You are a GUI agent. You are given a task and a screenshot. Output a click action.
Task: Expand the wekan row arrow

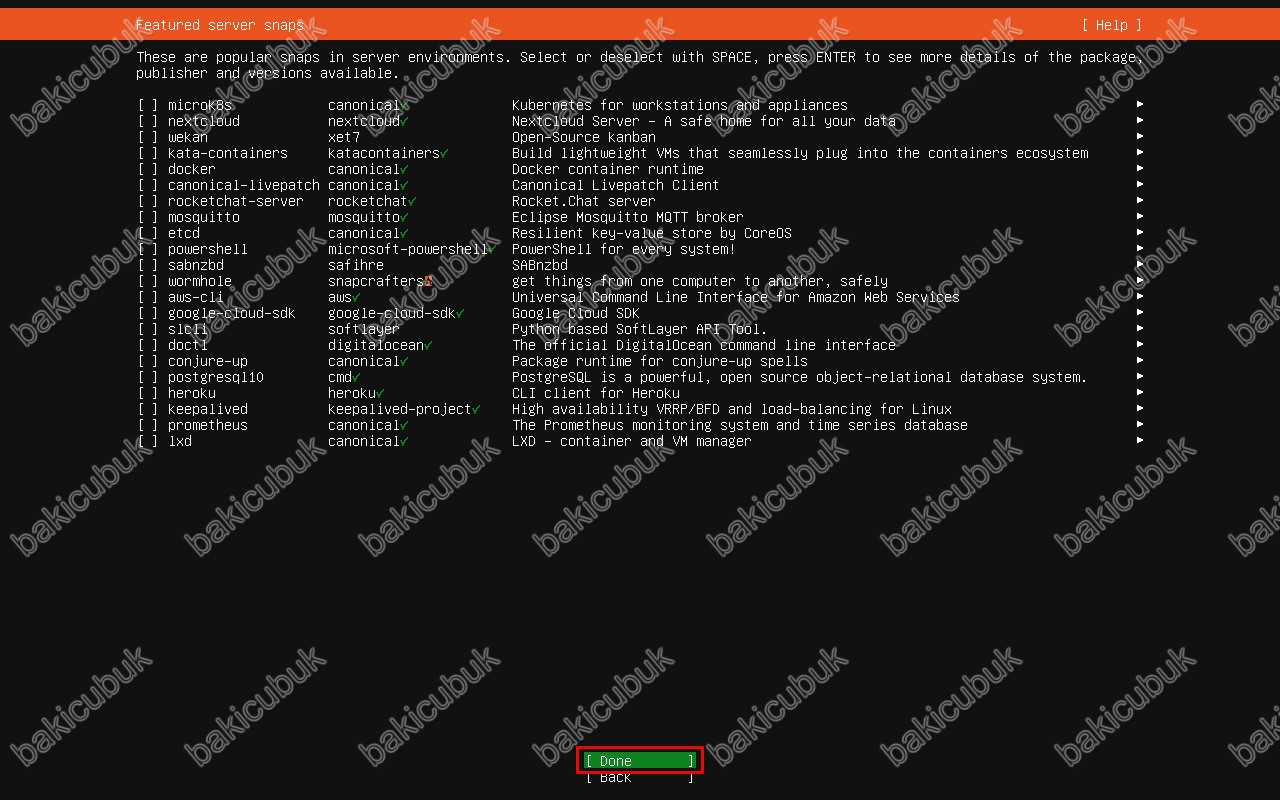(1140, 137)
